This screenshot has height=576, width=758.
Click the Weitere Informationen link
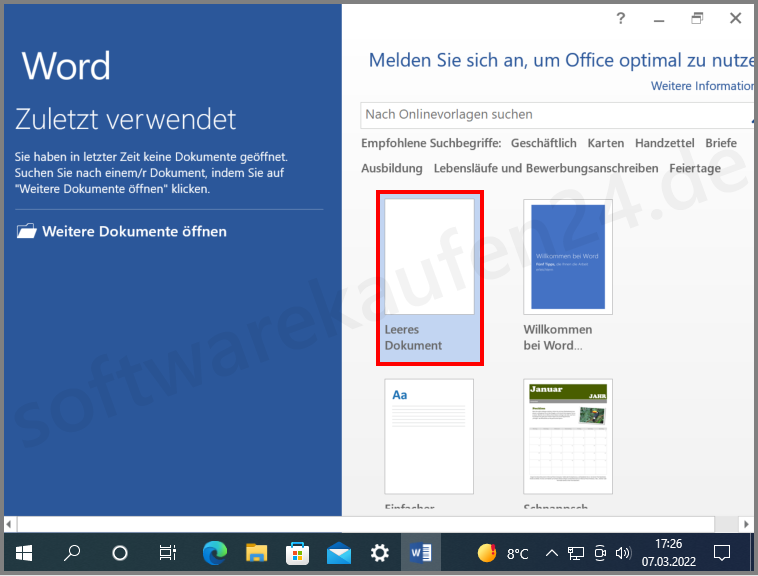[702, 86]
